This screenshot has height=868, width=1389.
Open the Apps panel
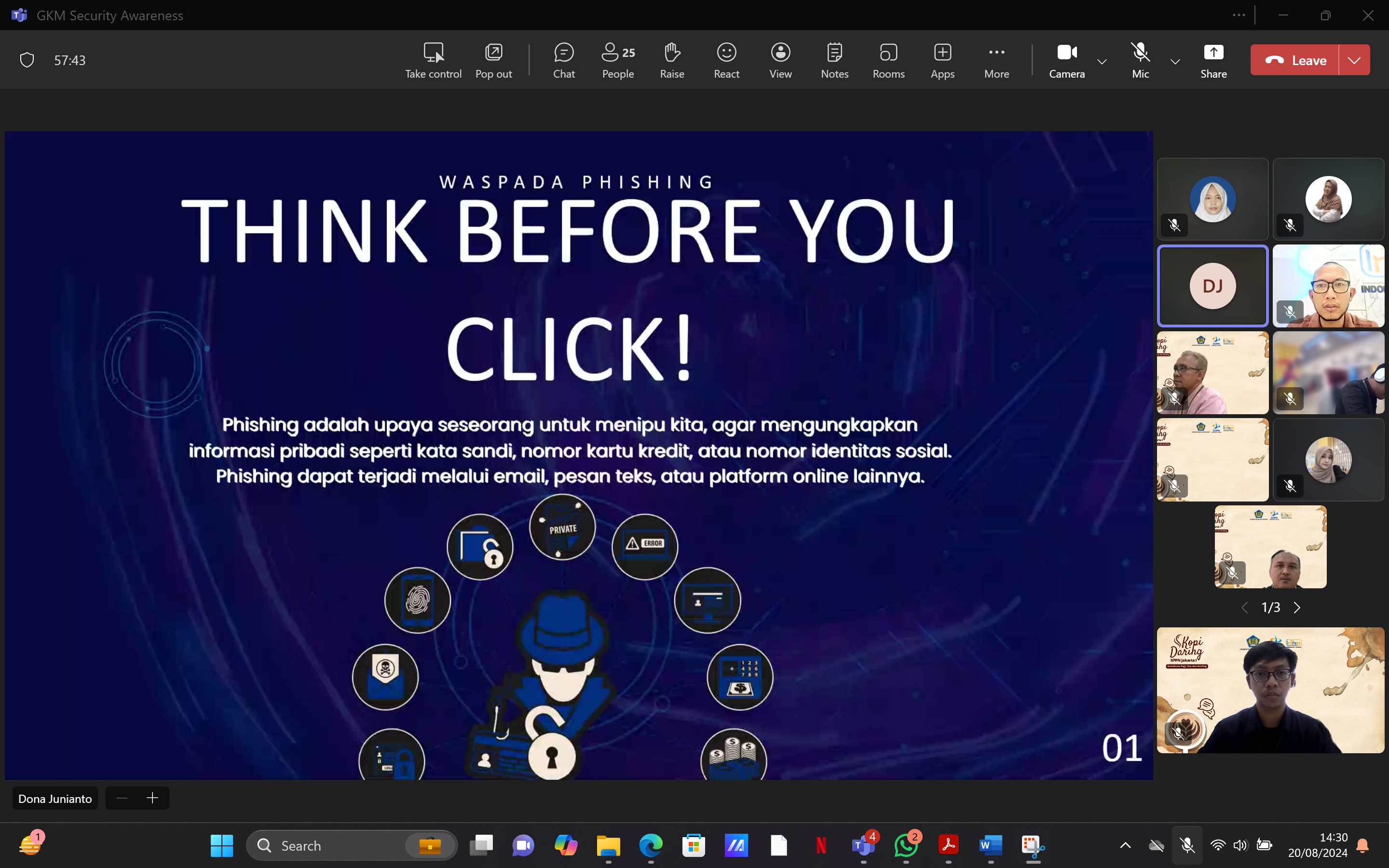tap(942, 60)
